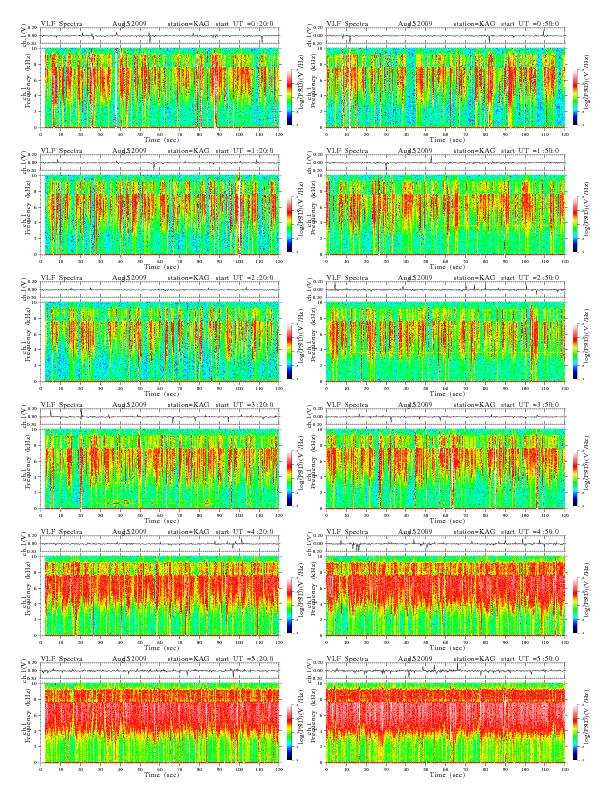Screen dimensions: 612x792
Task: Click the "start UT =5:50:0" title text
Action: (531, 659)
